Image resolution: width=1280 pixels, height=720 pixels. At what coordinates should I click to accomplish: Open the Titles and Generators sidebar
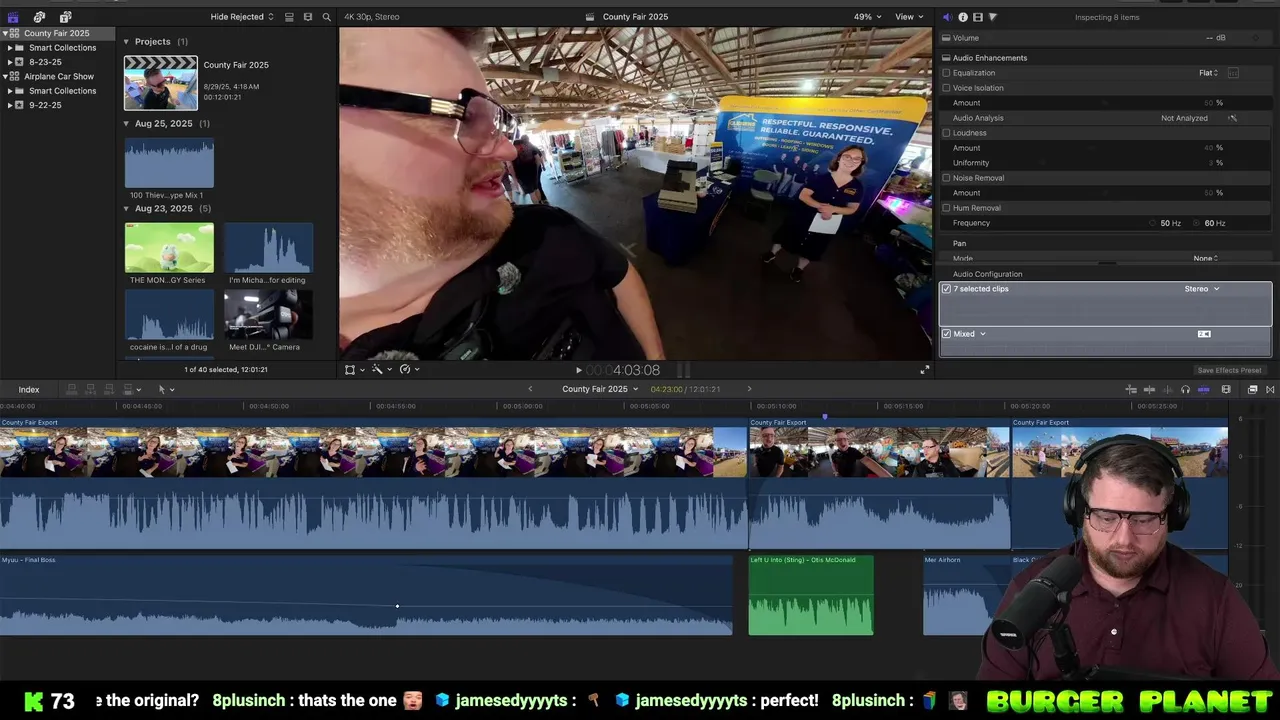65,17
